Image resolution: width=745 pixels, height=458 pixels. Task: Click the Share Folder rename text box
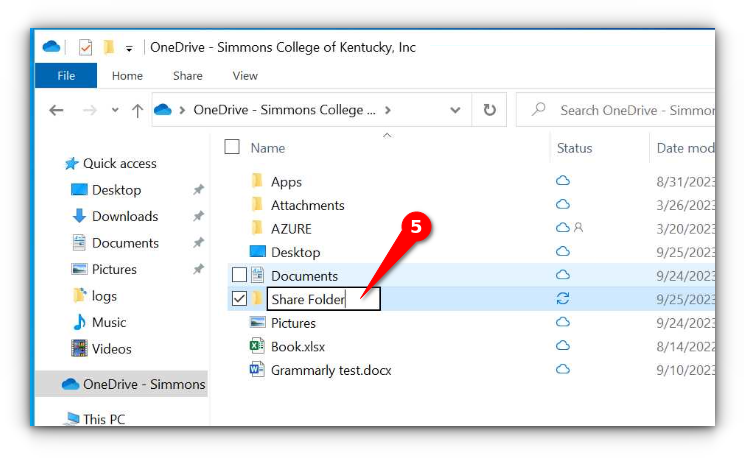pos(324,299)
